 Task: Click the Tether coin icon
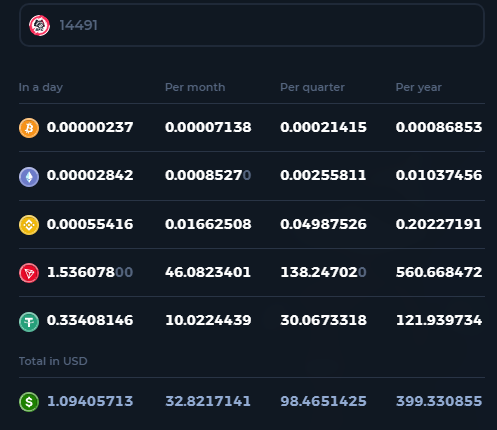[x=29, y=321]
